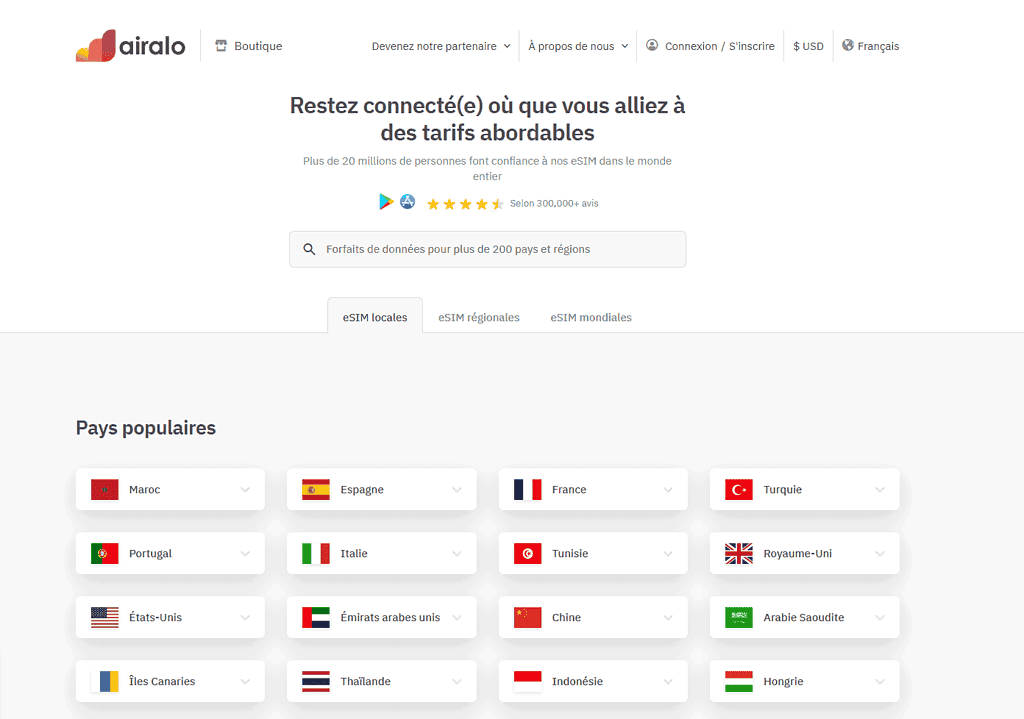Click the China flag icon
The width and height of the screenshot is (1024, 719).
pos(527,617)
